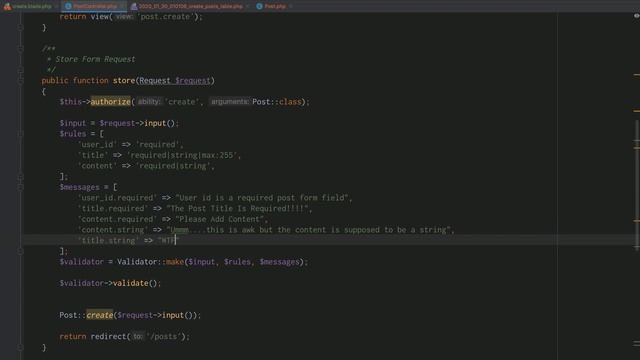Image resolution: width=640 pixels, height=360 pixels.
Task: Toggle the inspections eye icon in the editor corner
Action: [636, 16]
